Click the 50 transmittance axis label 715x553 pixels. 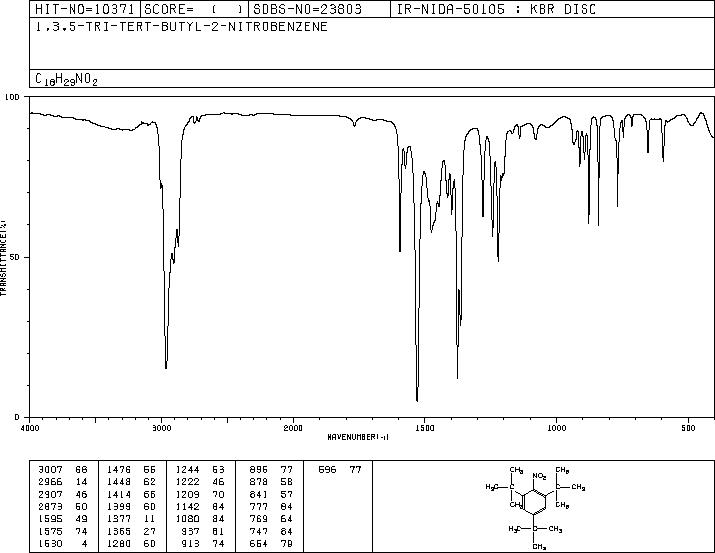[15, 257]
